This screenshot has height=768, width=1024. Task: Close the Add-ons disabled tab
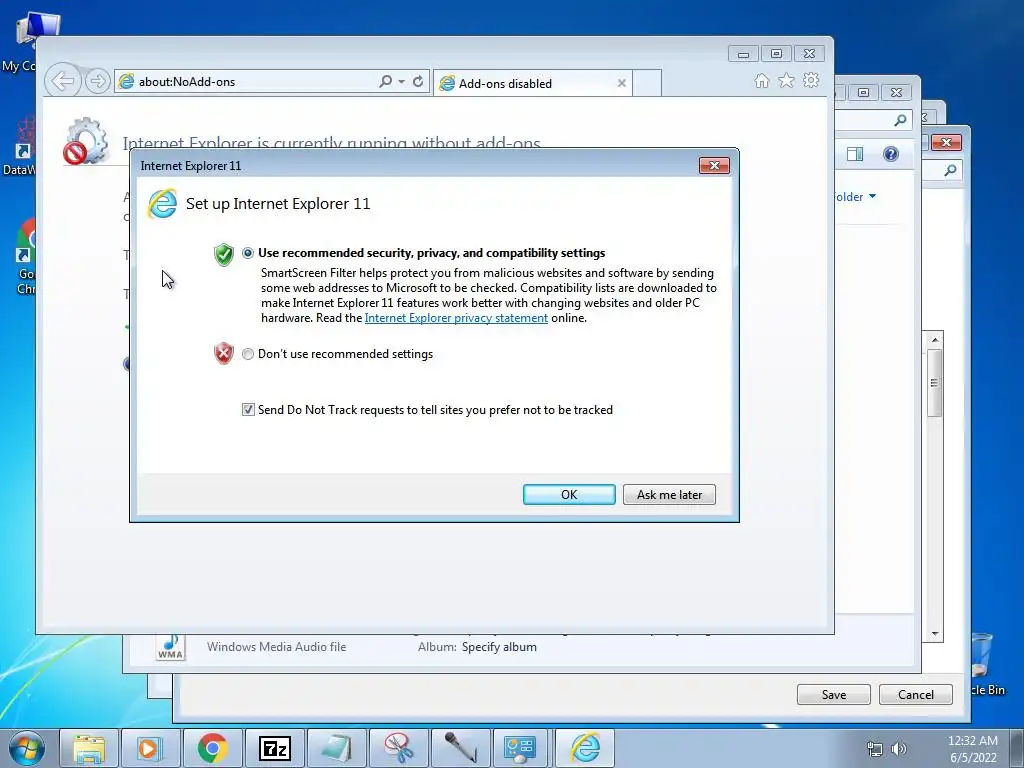point(622,84)
